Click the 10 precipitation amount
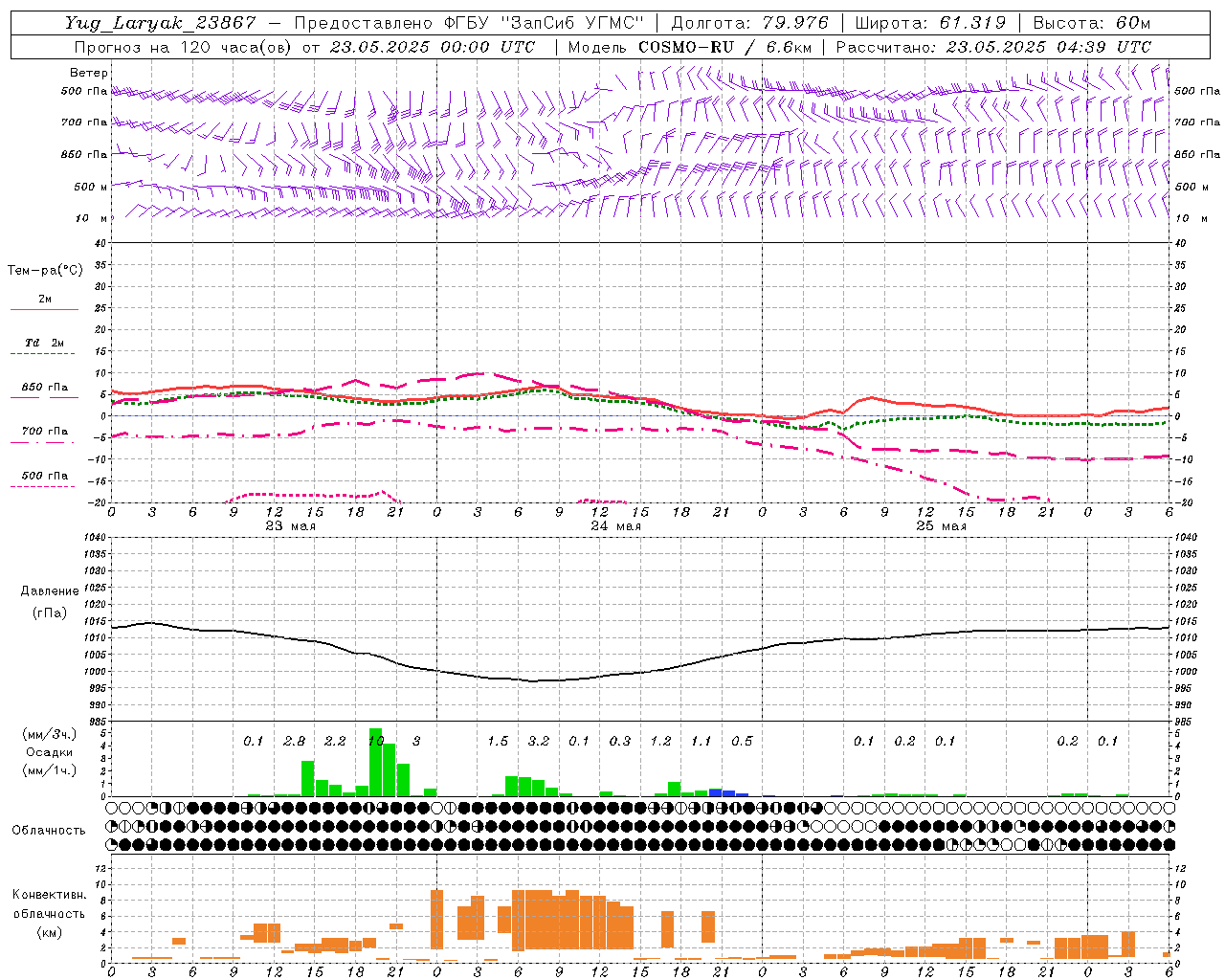Viewport: 1225px width, 980px height. (x=376, y=742)
